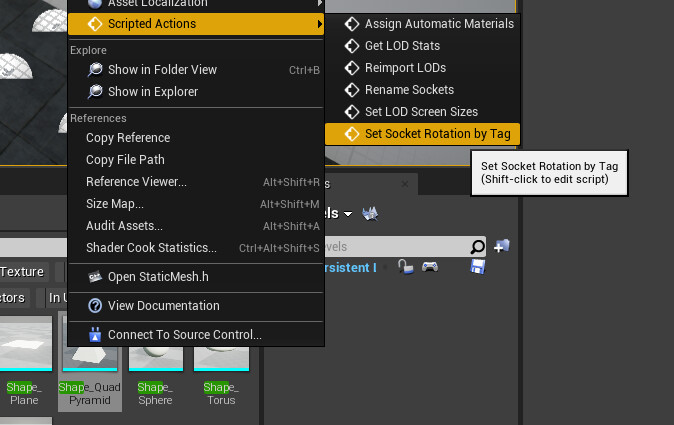The width and height of the screenshot is (674, 425).
Task: Expand the Scripted Actions submenu
Action: [x=196, y=24]
